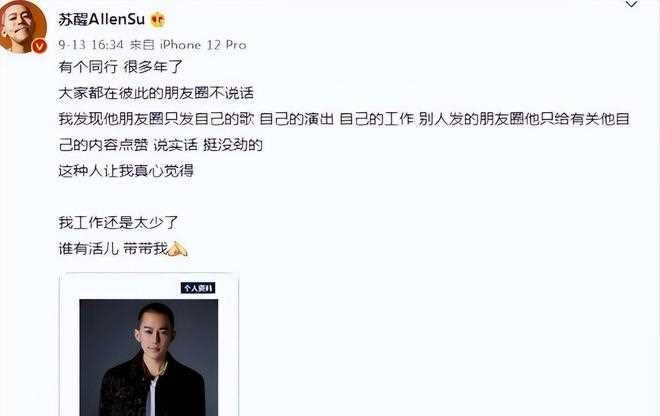Click the line 这种人让我真心觉得
Image resolution: width=660 pixels, height=416 pixels.
[126, 171]
